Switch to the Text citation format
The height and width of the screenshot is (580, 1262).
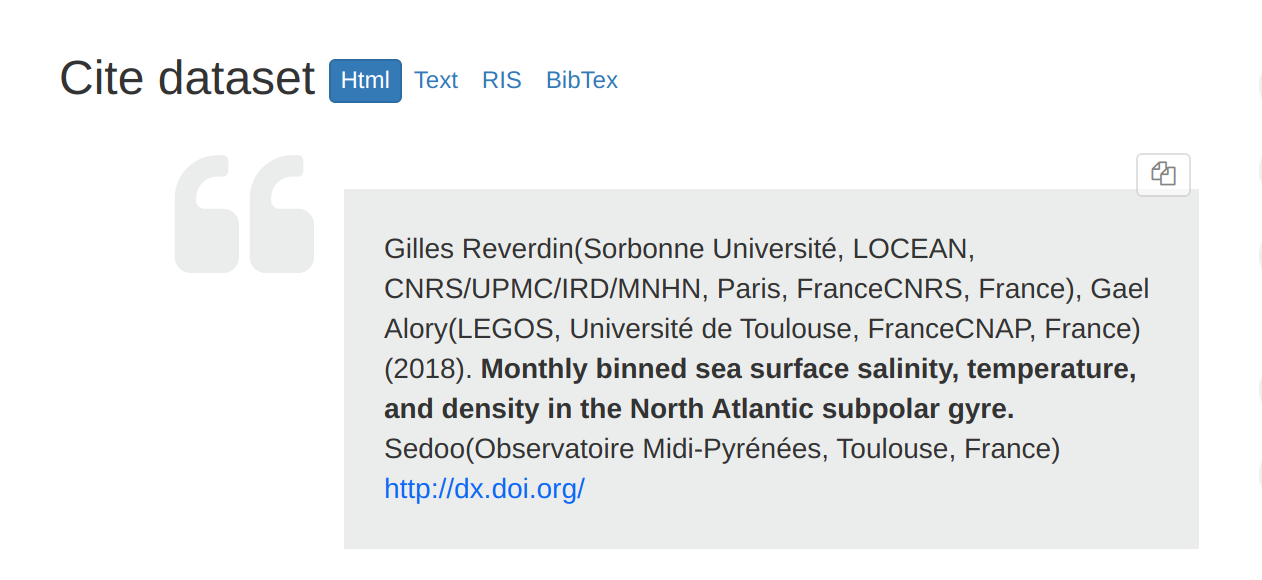436,80
